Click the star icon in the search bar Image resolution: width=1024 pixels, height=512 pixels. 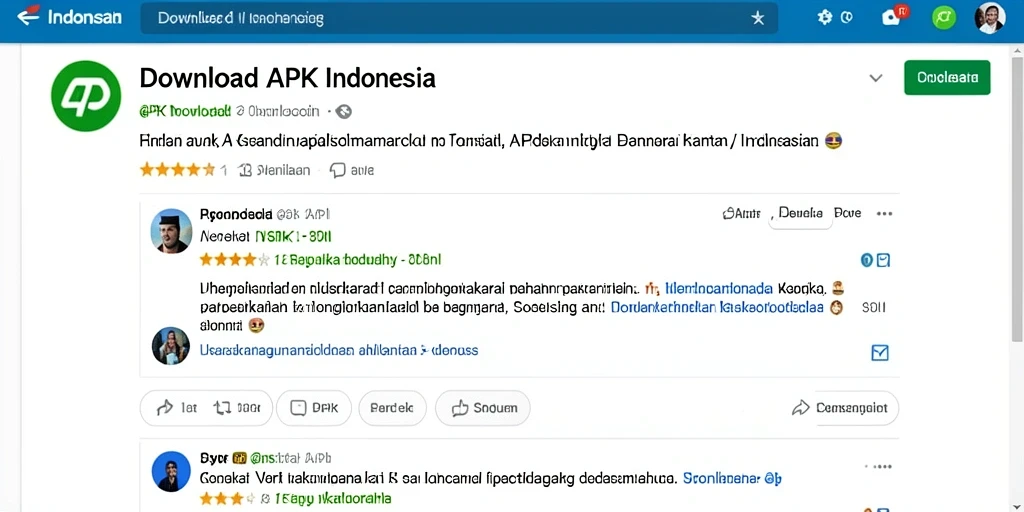coord(758,18)
